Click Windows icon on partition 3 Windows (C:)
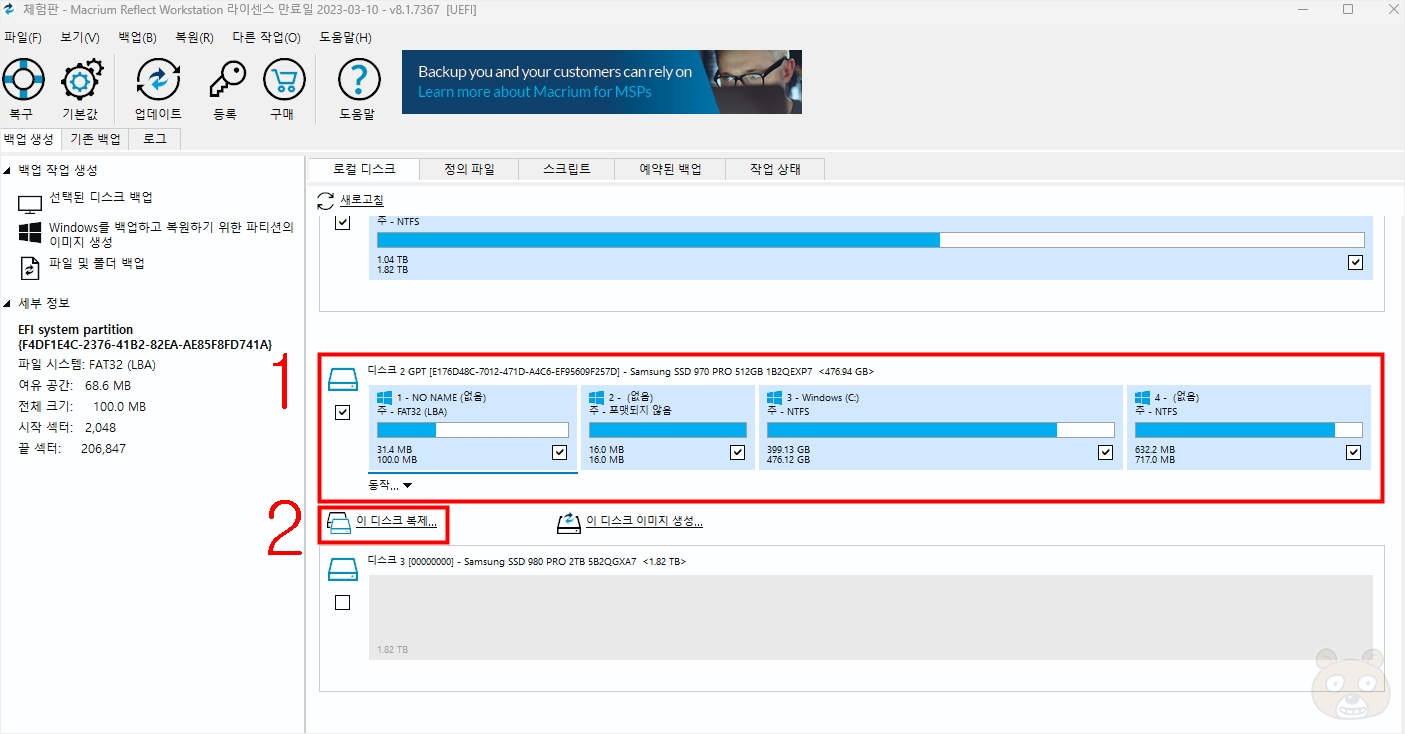The width and height of the screenshot is (1405, 734). (x=775, y=397)
